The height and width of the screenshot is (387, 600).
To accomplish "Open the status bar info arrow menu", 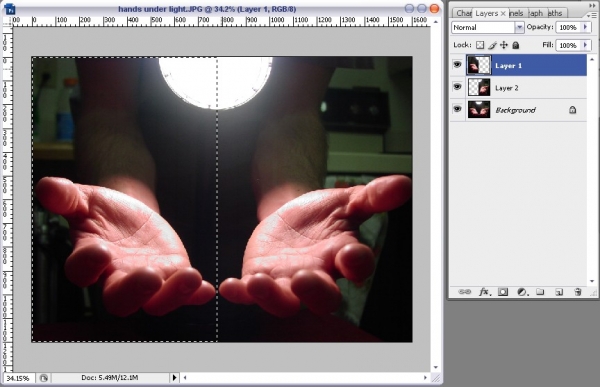I will click(x=174, y=377).
